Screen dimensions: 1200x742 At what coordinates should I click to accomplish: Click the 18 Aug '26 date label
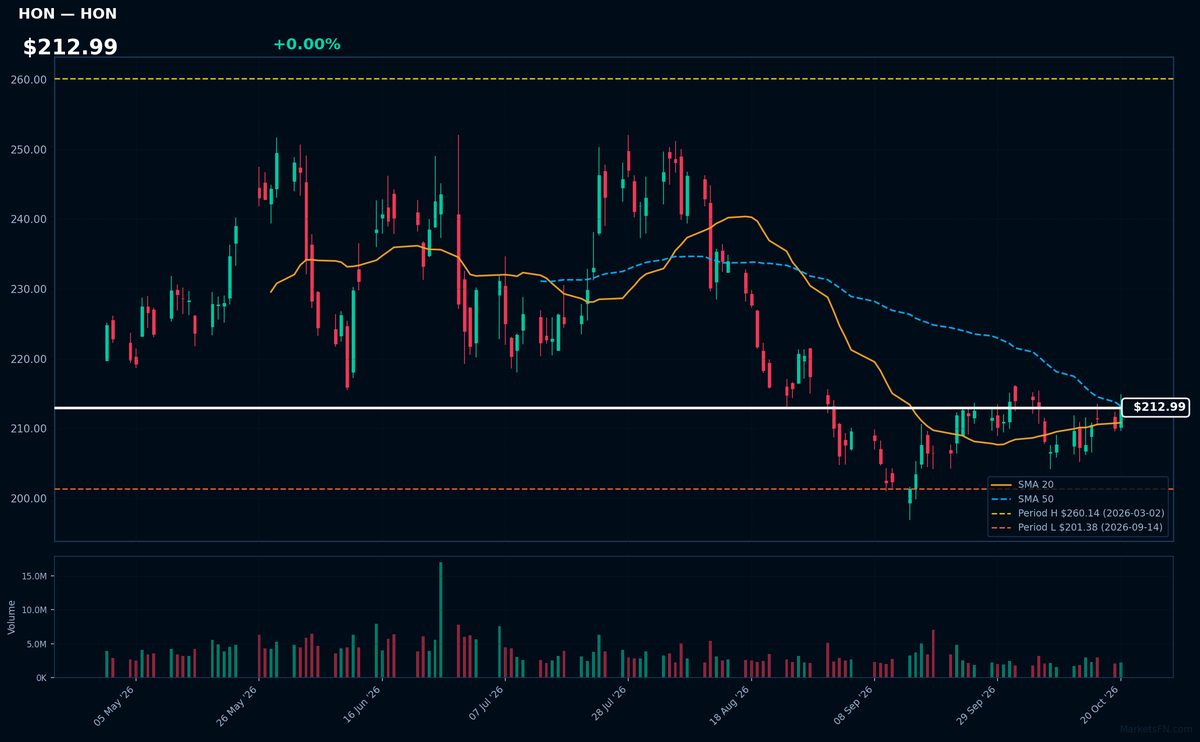click(x=731, y=705)
